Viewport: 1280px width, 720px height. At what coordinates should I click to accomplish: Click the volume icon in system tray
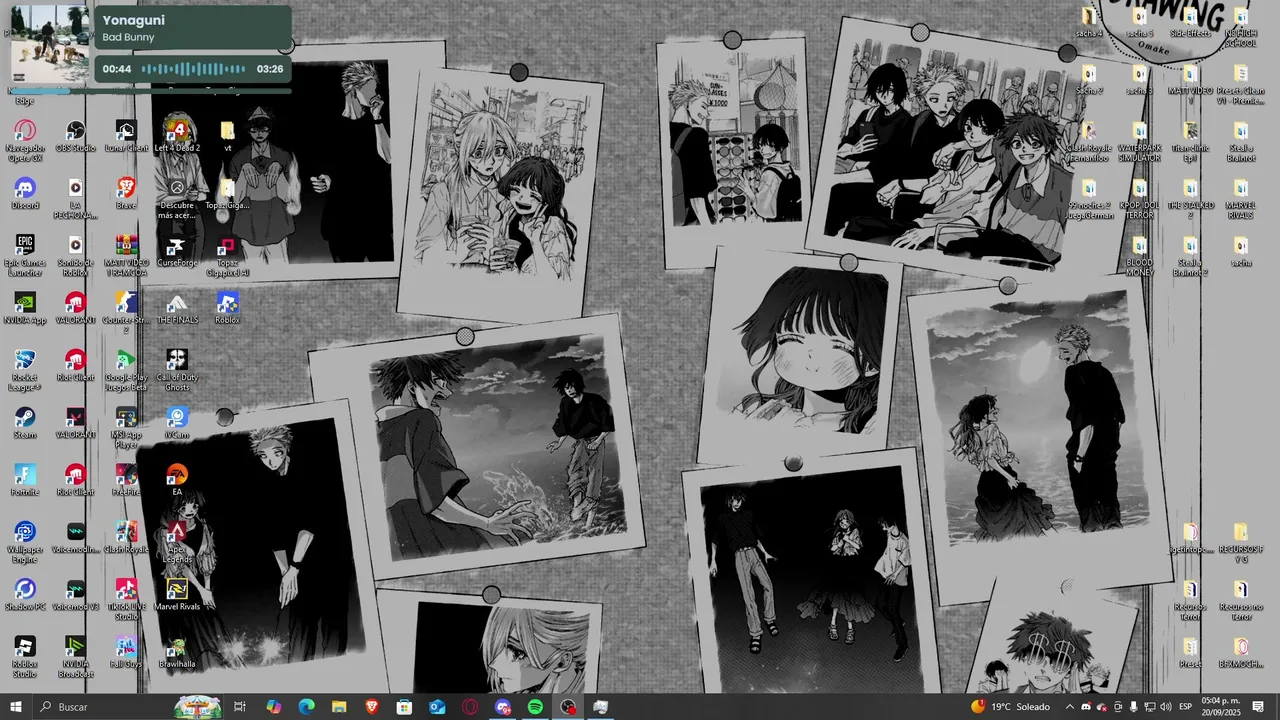[x=1165, y=707]
